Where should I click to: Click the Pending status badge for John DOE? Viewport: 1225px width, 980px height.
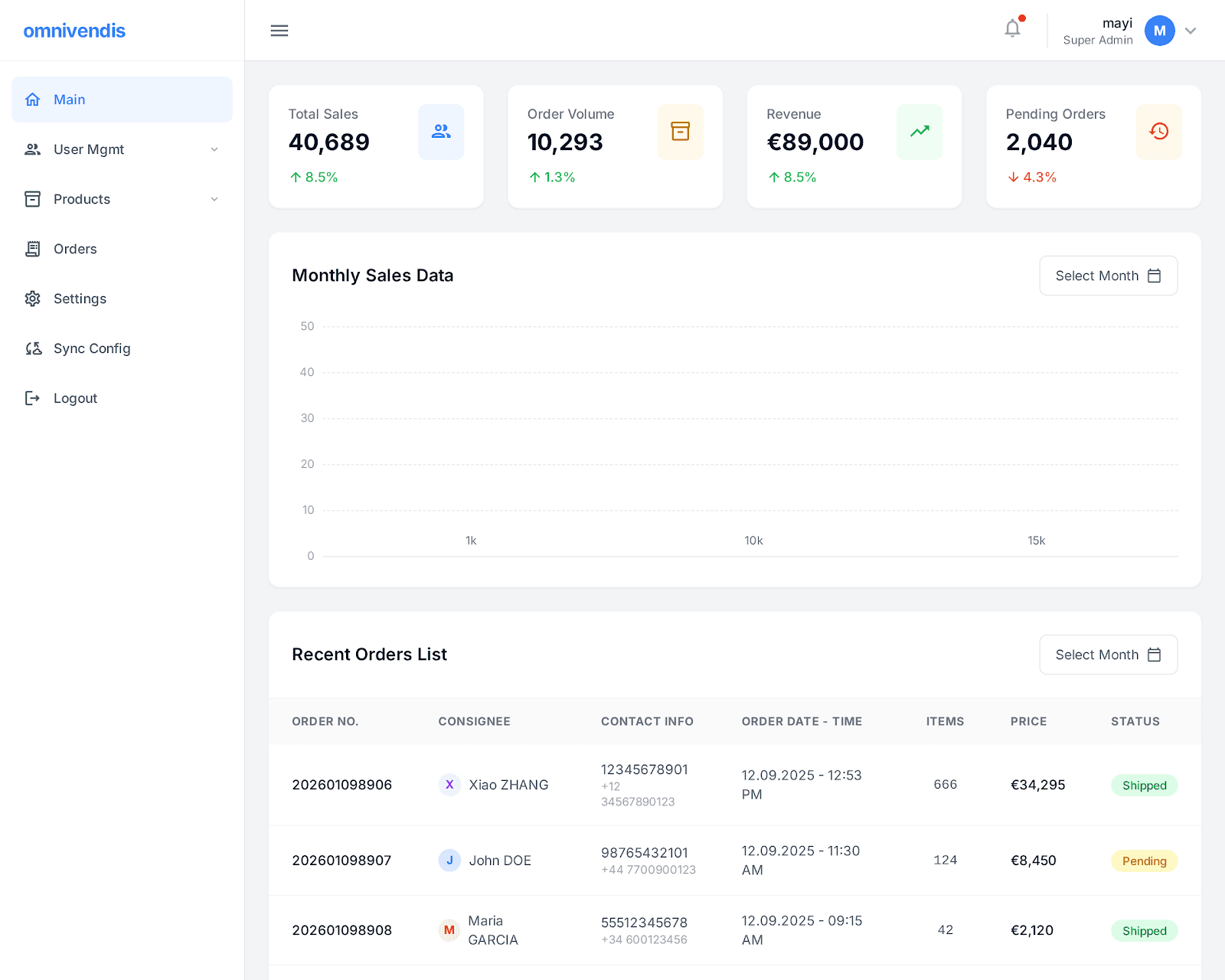[x=1144, y=861]
